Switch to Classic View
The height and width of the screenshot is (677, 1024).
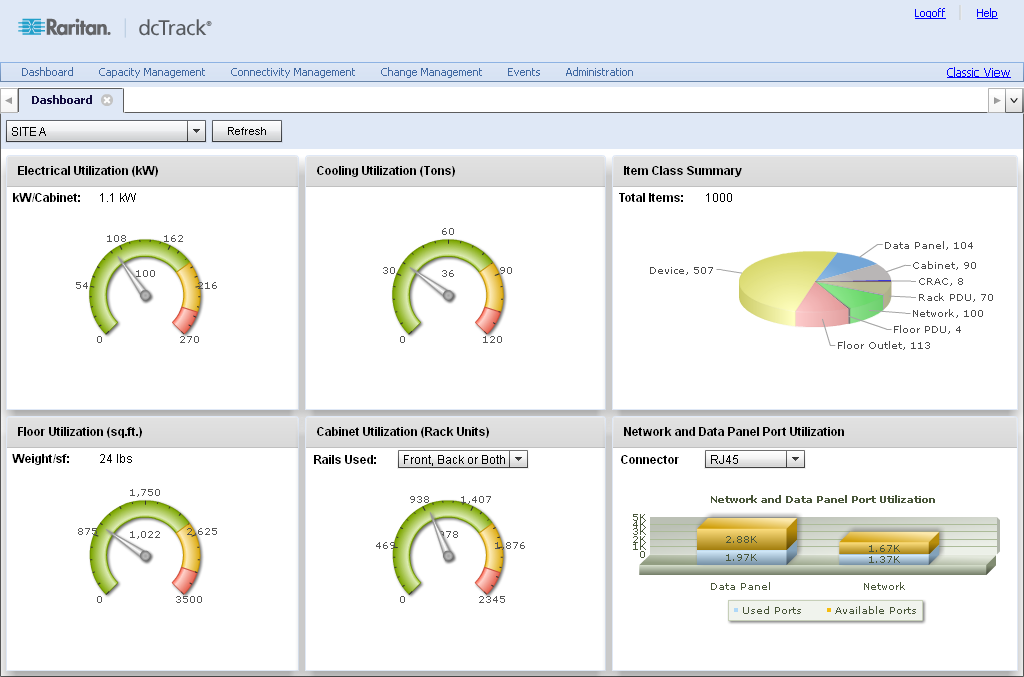978,72
